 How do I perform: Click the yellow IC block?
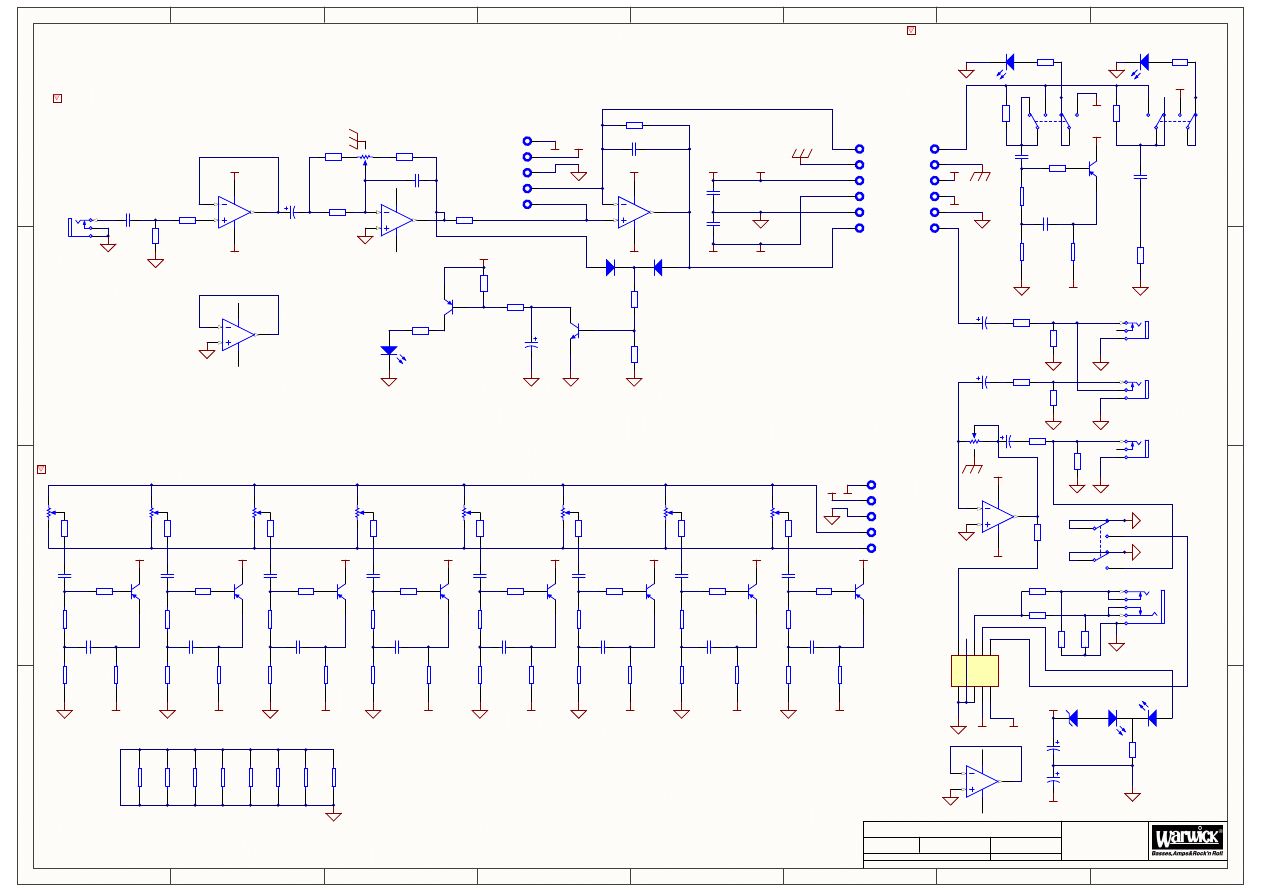point(974,671)
